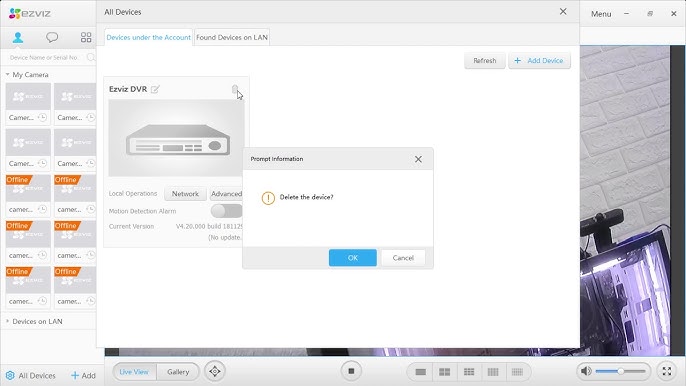
Task: Open the grid apps icon in sidebar
Action: click(x=86, y=37)
